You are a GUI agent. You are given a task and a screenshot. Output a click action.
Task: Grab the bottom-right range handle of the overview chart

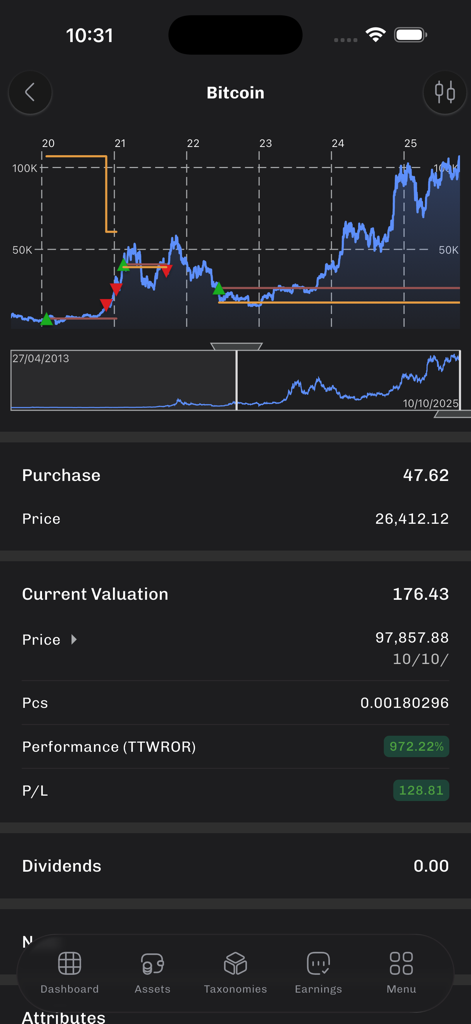453,414
